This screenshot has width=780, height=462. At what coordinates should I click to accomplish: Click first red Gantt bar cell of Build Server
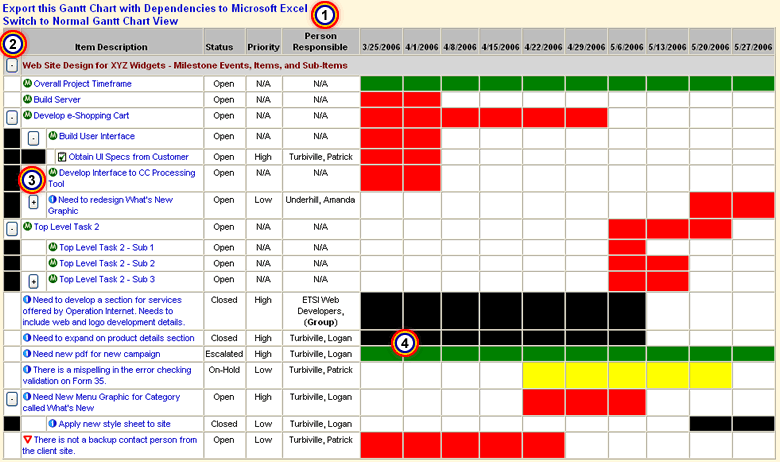381,99
